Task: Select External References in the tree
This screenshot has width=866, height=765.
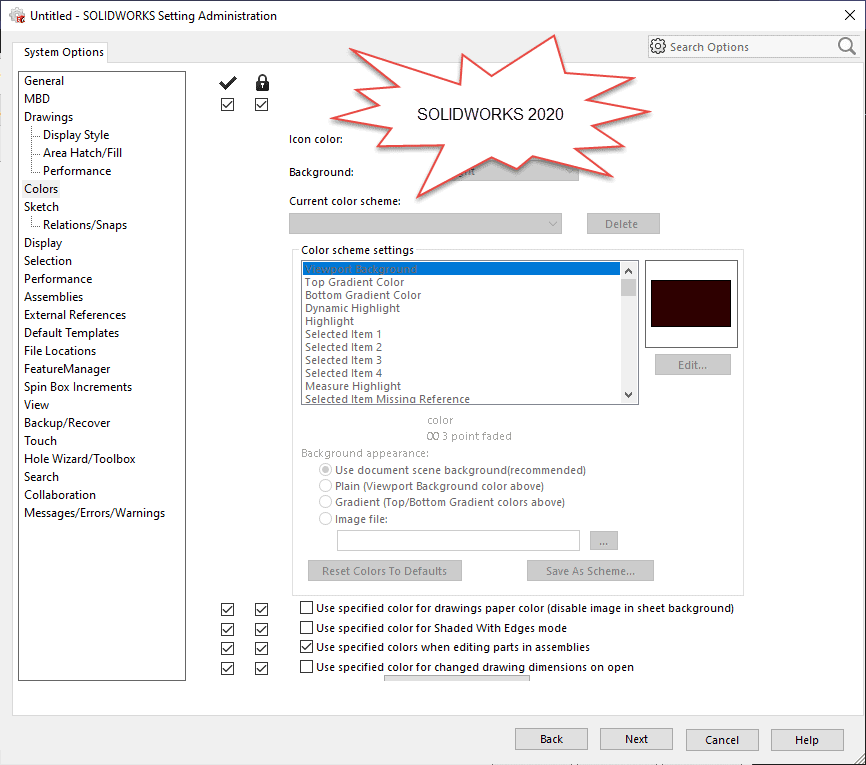Action: [75, 315]
